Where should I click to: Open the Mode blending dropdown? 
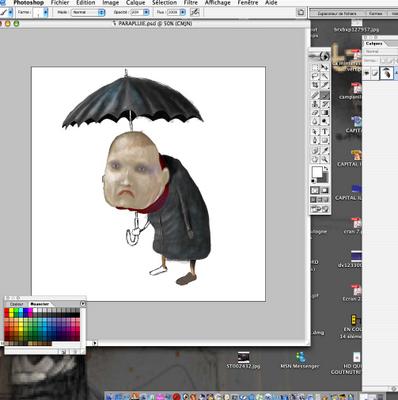click(x=87, y=12)
